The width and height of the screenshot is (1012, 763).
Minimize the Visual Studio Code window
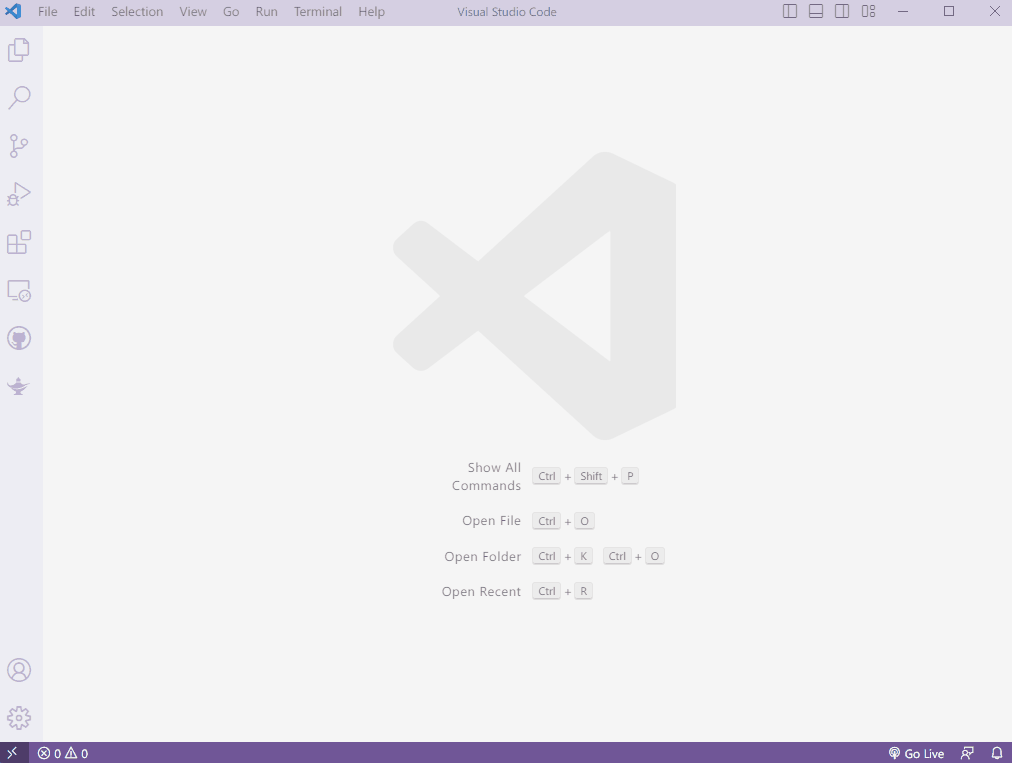click(903, 11)
